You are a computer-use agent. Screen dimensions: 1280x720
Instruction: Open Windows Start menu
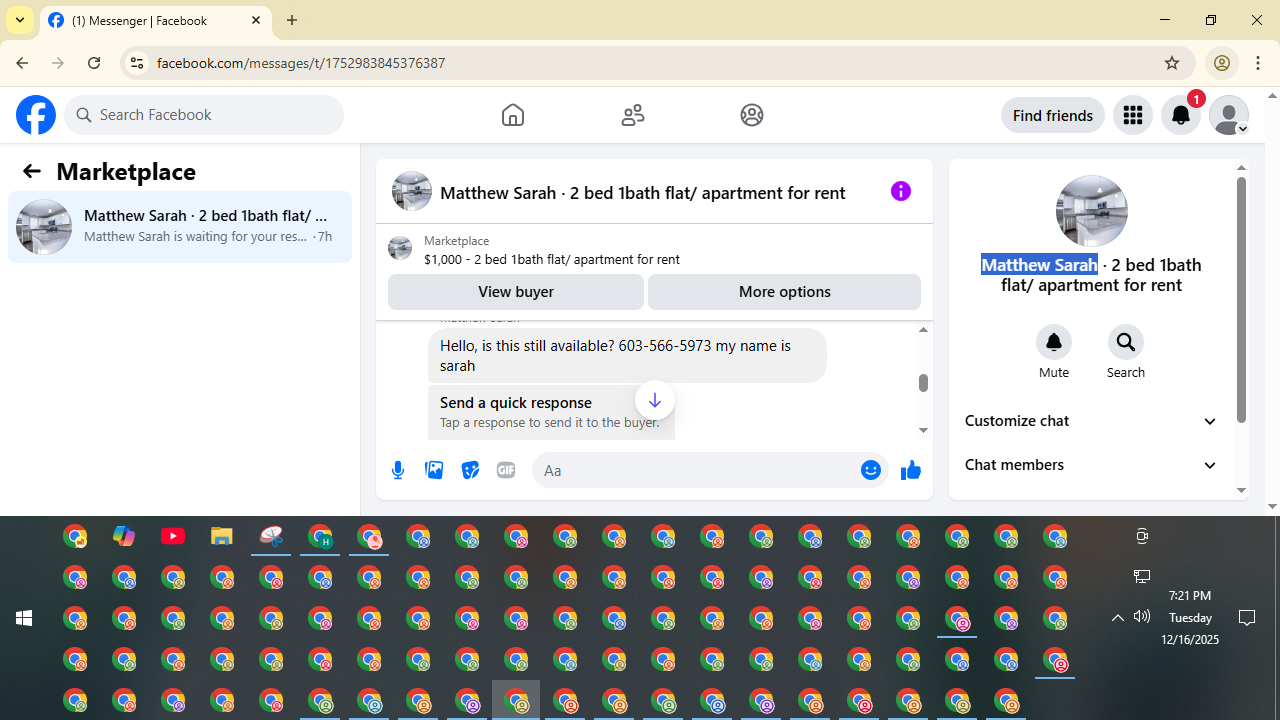(24, 618)
